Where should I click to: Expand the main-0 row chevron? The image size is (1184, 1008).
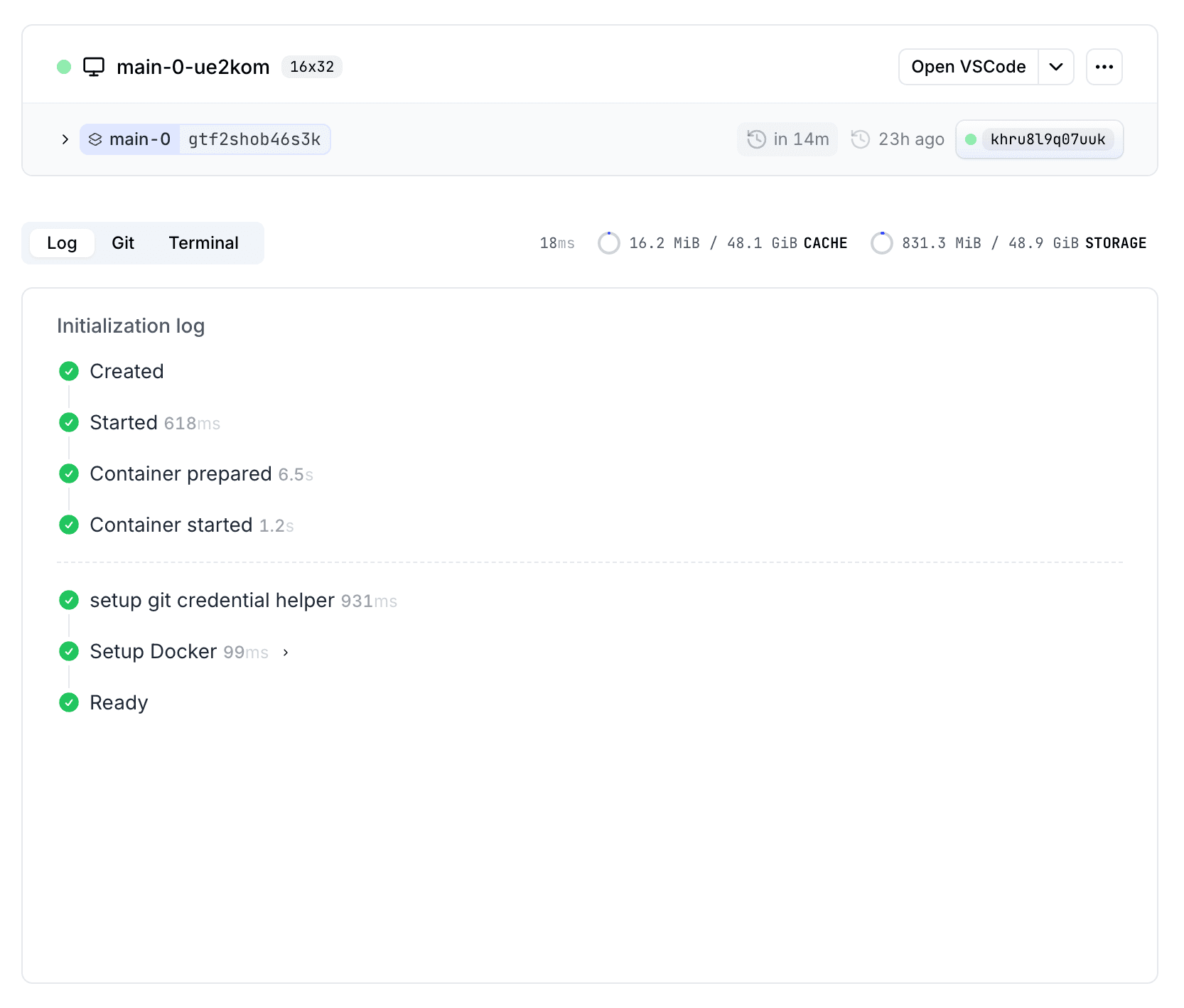pos(65,139)
